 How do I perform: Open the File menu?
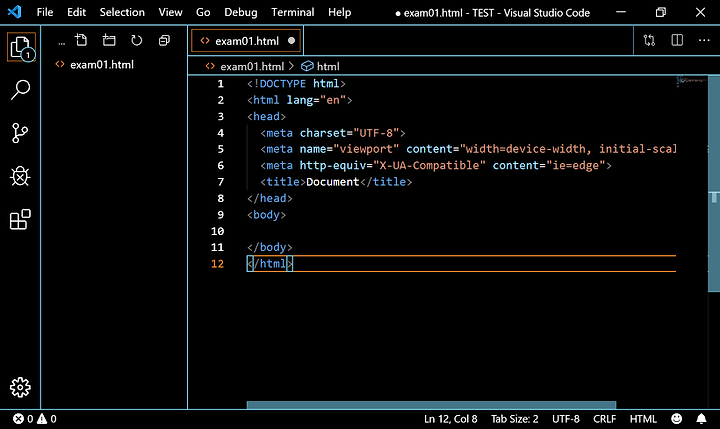click(45, 12)
